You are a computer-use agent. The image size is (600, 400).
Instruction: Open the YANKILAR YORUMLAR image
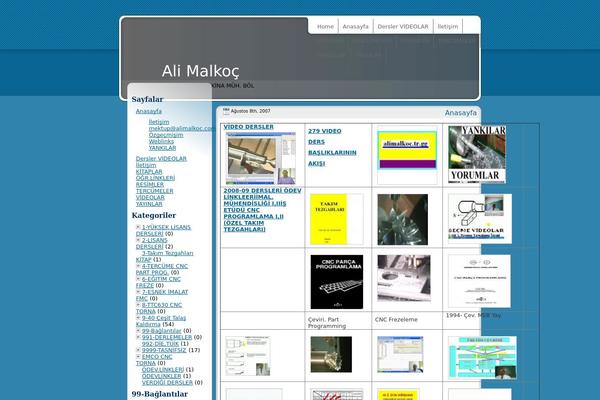tap(477, 154)
